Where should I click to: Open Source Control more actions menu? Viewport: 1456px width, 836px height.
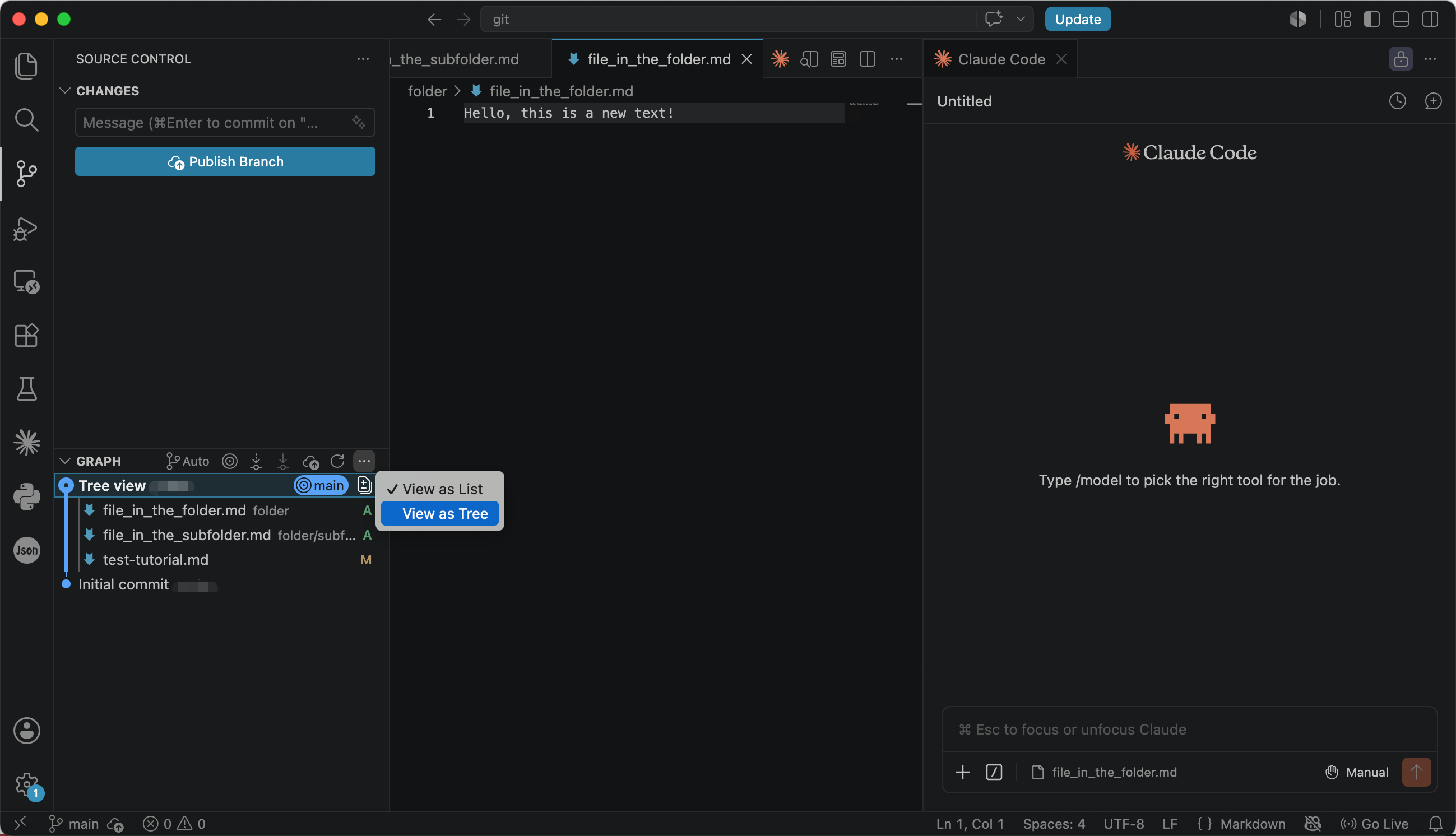pos(363,59)
